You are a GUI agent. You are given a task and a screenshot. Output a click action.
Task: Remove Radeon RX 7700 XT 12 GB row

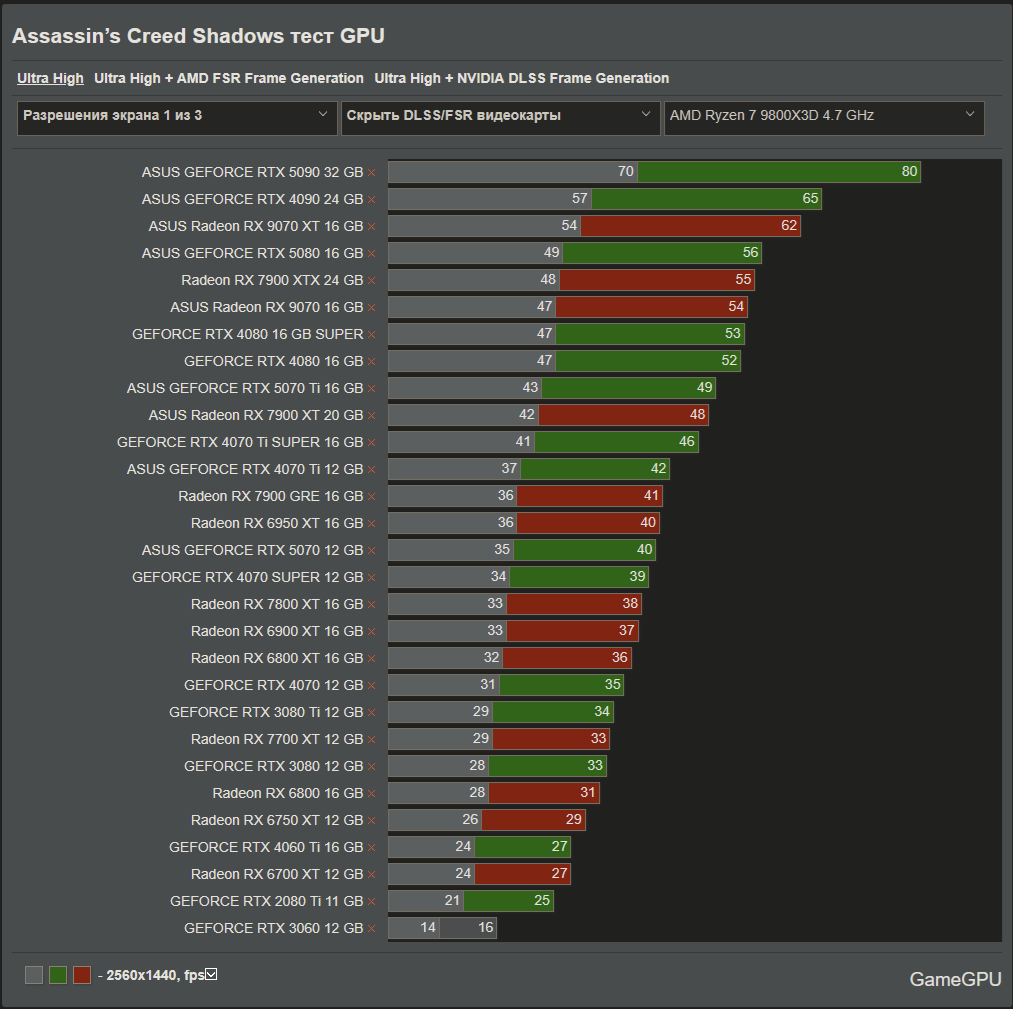point(371,740)
